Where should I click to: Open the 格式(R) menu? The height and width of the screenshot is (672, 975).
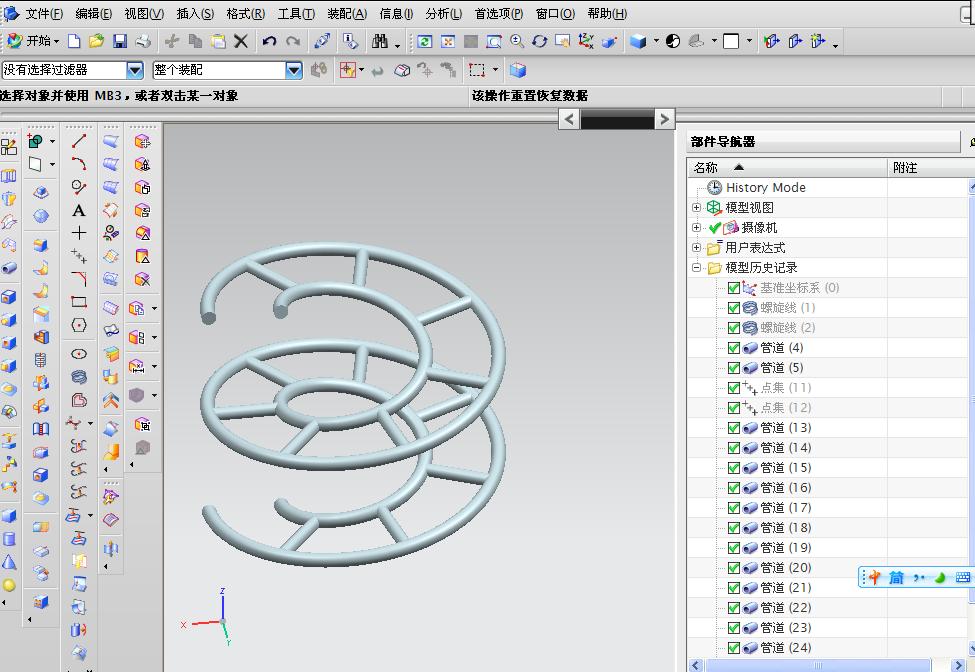[x=245, y=13]
